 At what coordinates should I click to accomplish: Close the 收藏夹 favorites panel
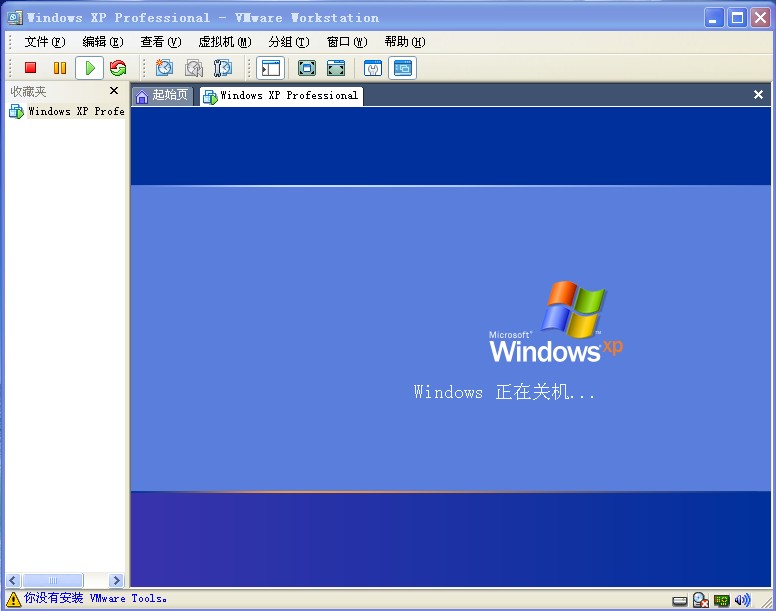(114, 91)
